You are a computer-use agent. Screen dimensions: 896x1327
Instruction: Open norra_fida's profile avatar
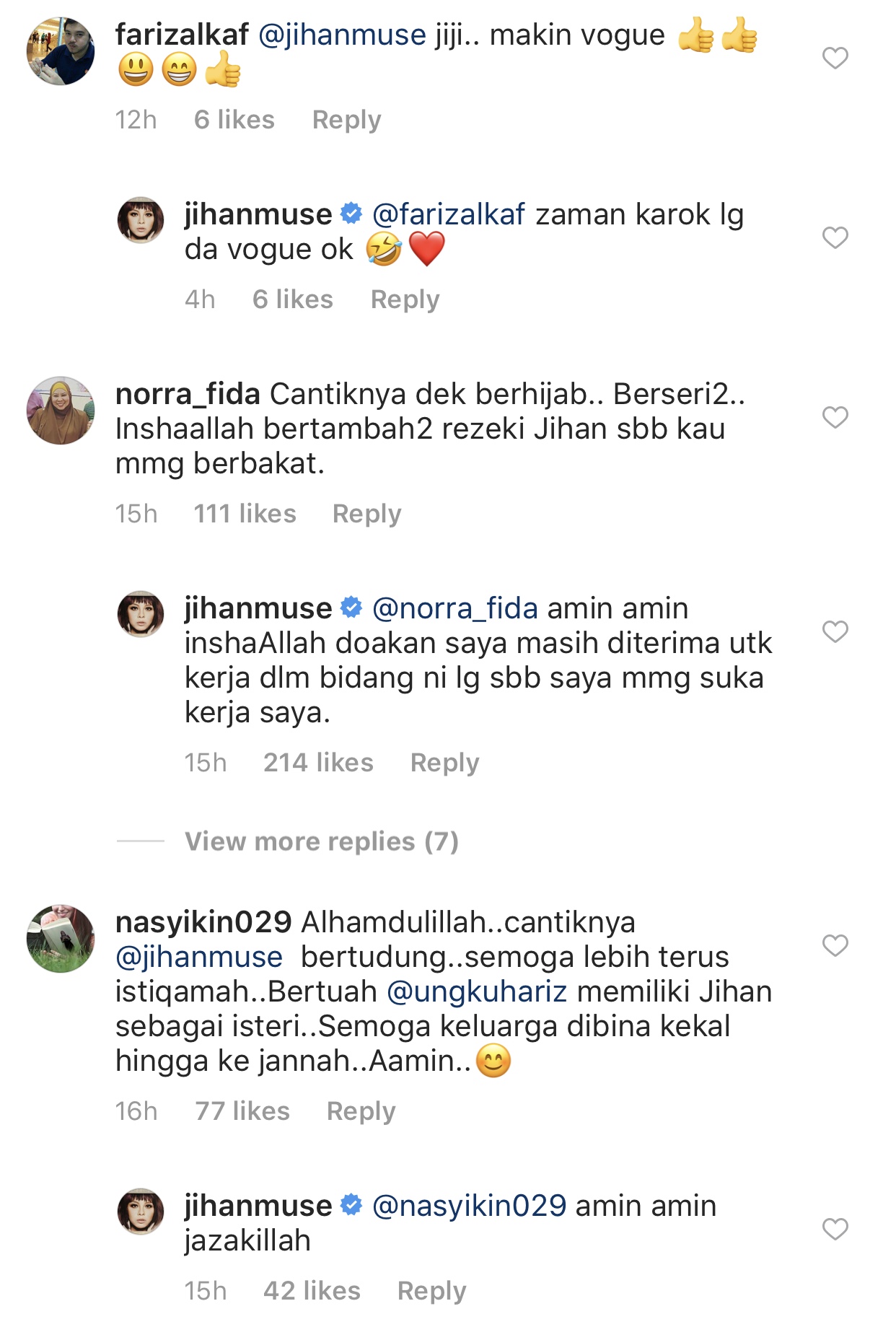[x=61, y=410]
